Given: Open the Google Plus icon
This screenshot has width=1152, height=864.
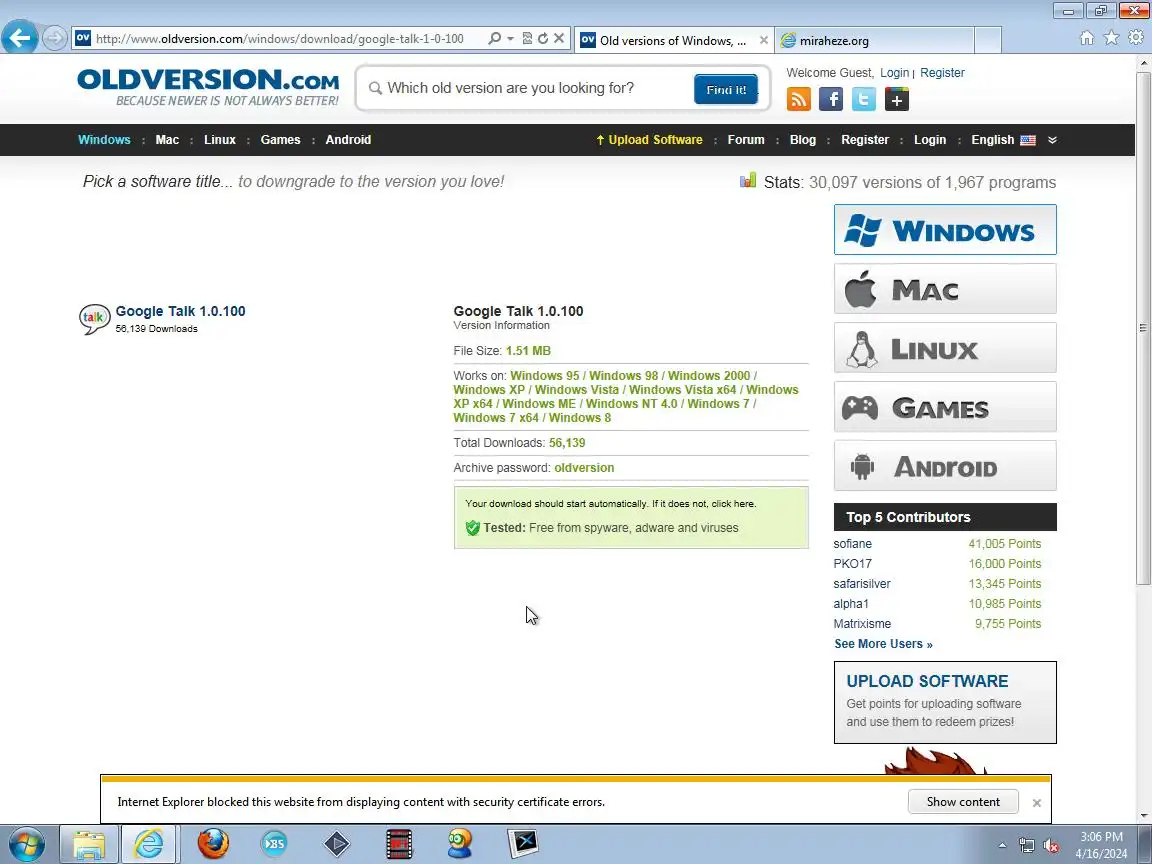Looking at the screenshot, I should (896, 99).
